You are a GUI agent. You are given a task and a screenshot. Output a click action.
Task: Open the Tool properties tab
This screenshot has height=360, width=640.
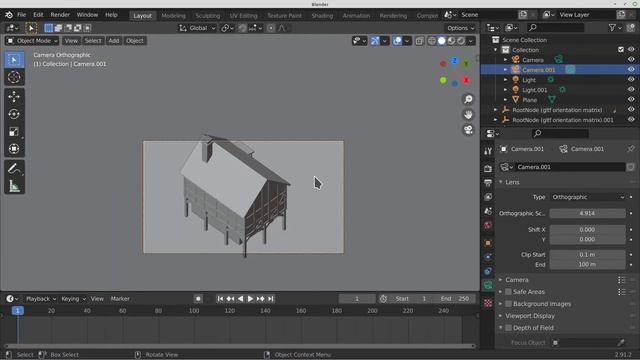click(488, 151)
